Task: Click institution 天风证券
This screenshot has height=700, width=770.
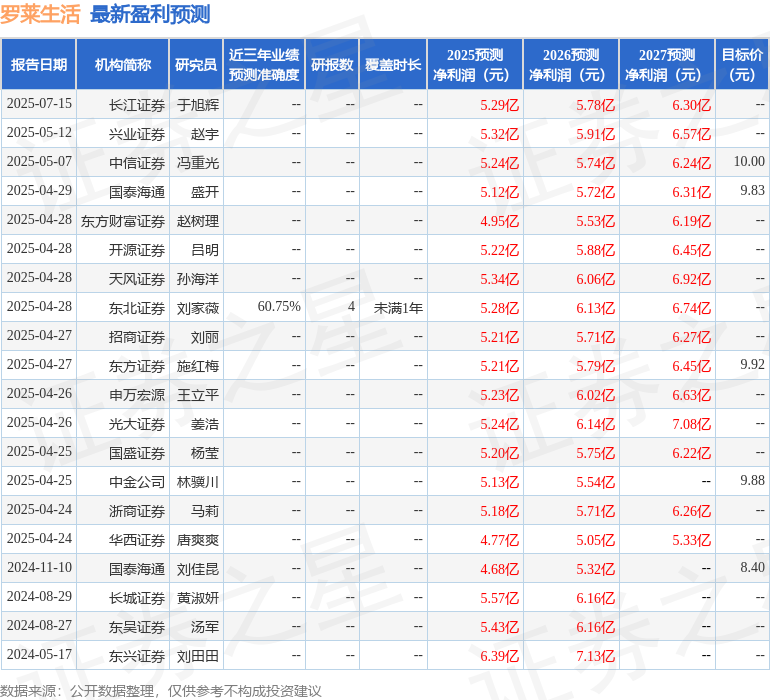Action: coord(137,279)
